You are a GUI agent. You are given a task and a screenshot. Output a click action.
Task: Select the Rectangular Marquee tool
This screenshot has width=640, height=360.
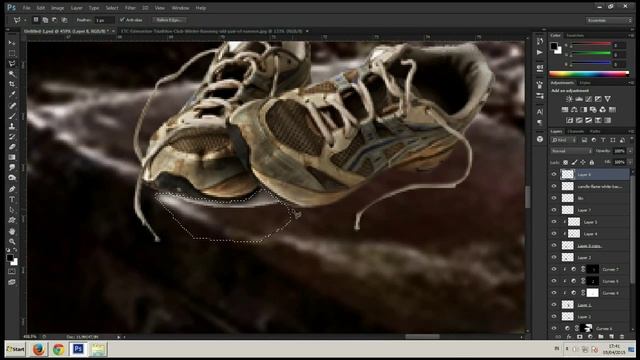[x=12, y=53]
